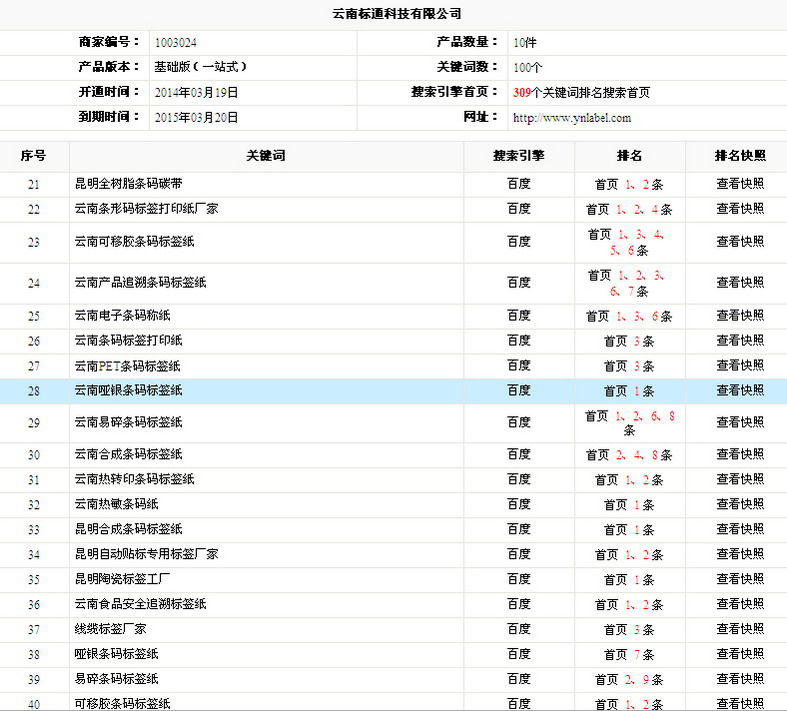787x711 pixels.
Task: Click product count value 10件
Action: click(524, 43)
